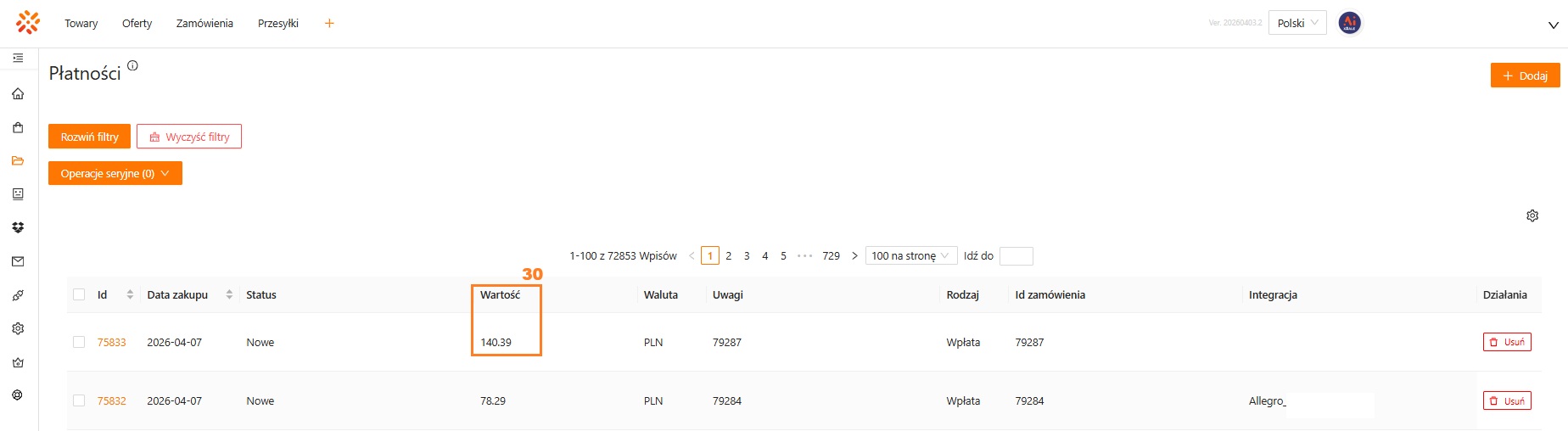Open the table column settings gear

coord(1532,215)
